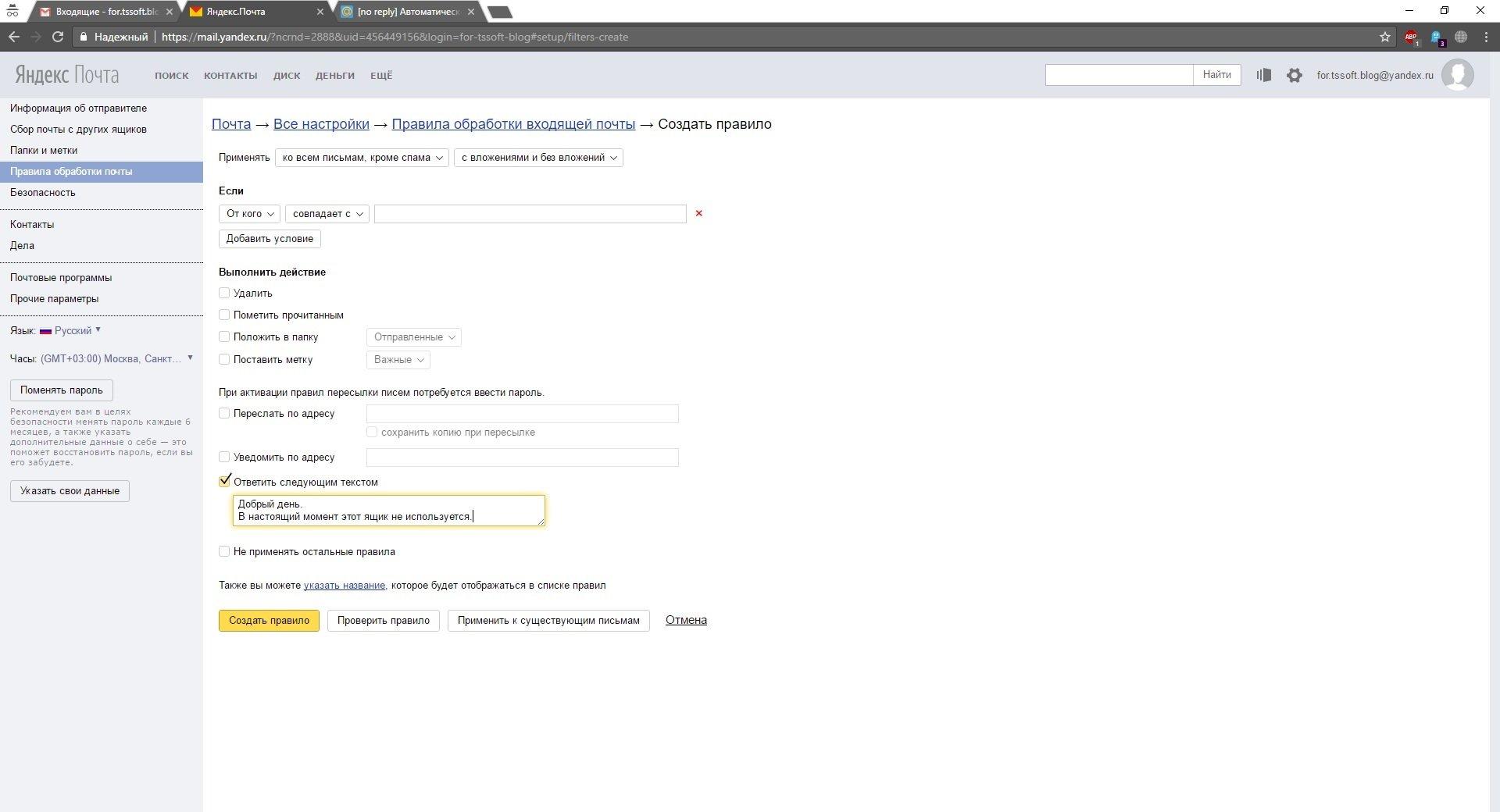Screen dimensions: 1500x812
Task: Switch to the Входящие browser tab
Action: click(105, 12)
